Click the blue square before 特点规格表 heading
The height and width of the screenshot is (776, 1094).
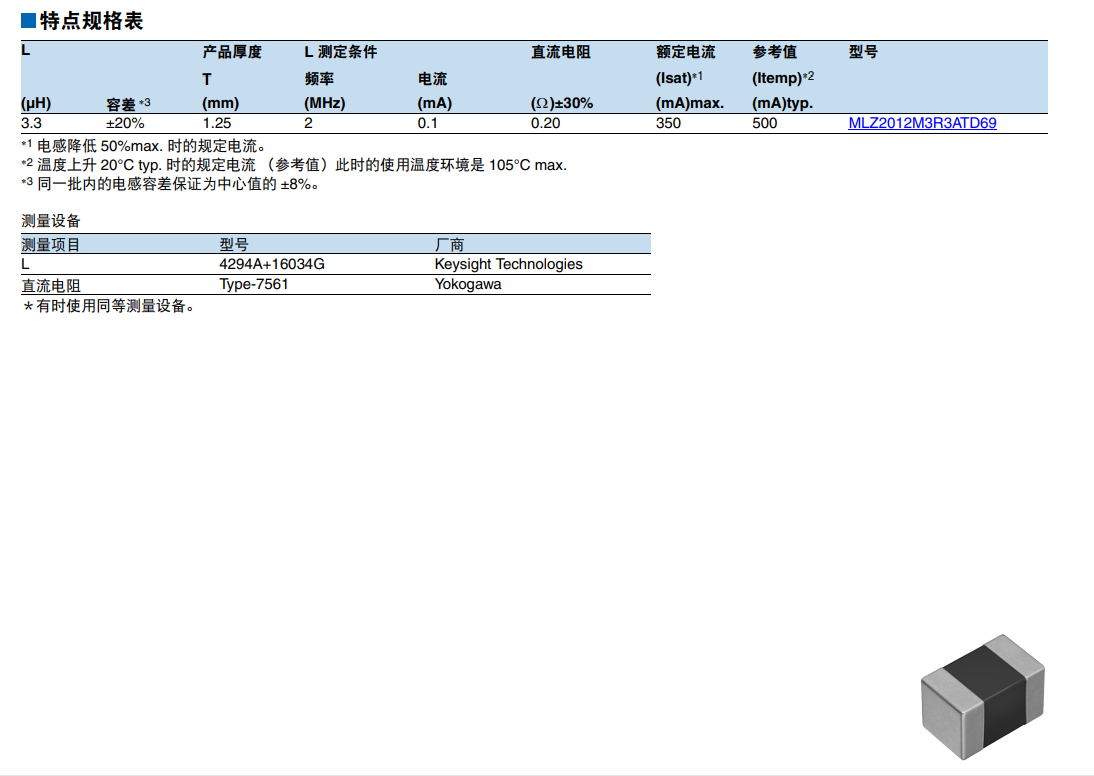tap(28, 21)
